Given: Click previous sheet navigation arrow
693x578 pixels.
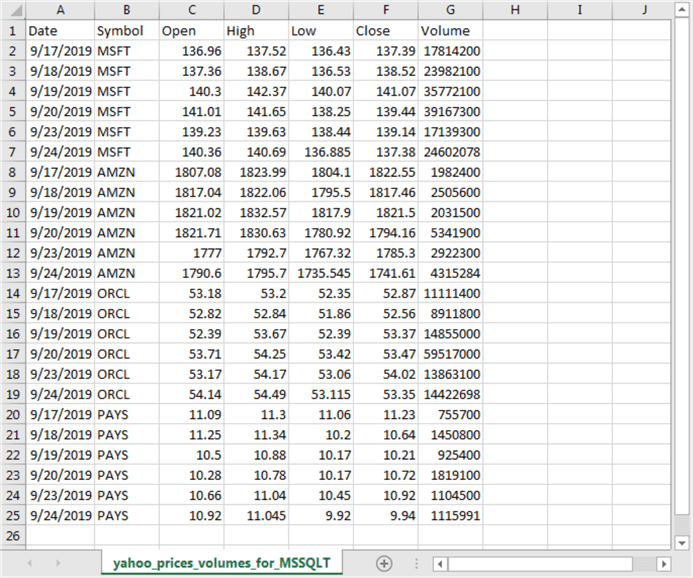Looking at the screenshot, I should pos(30,563).
